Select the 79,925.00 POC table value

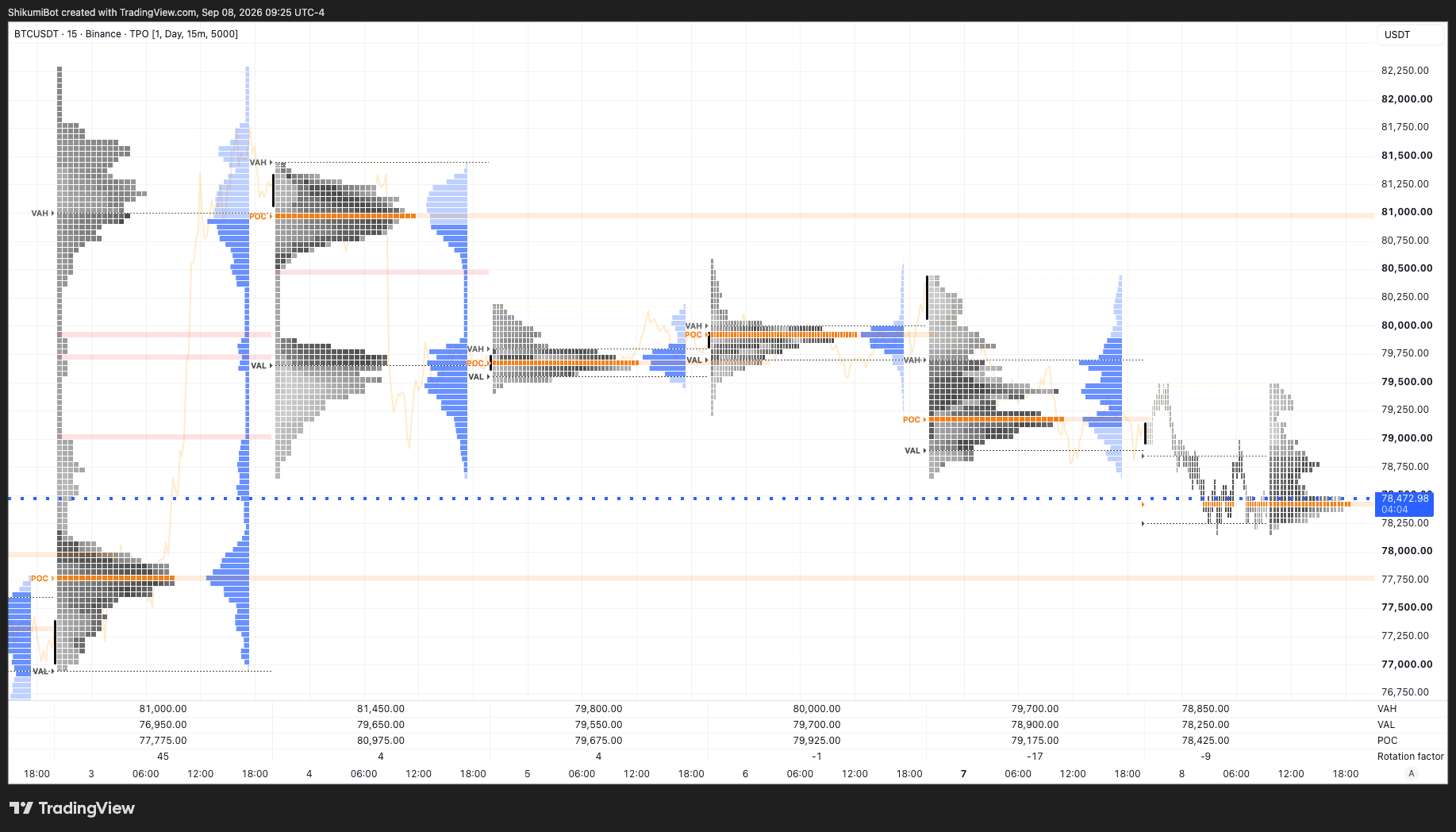pos(816,741)
